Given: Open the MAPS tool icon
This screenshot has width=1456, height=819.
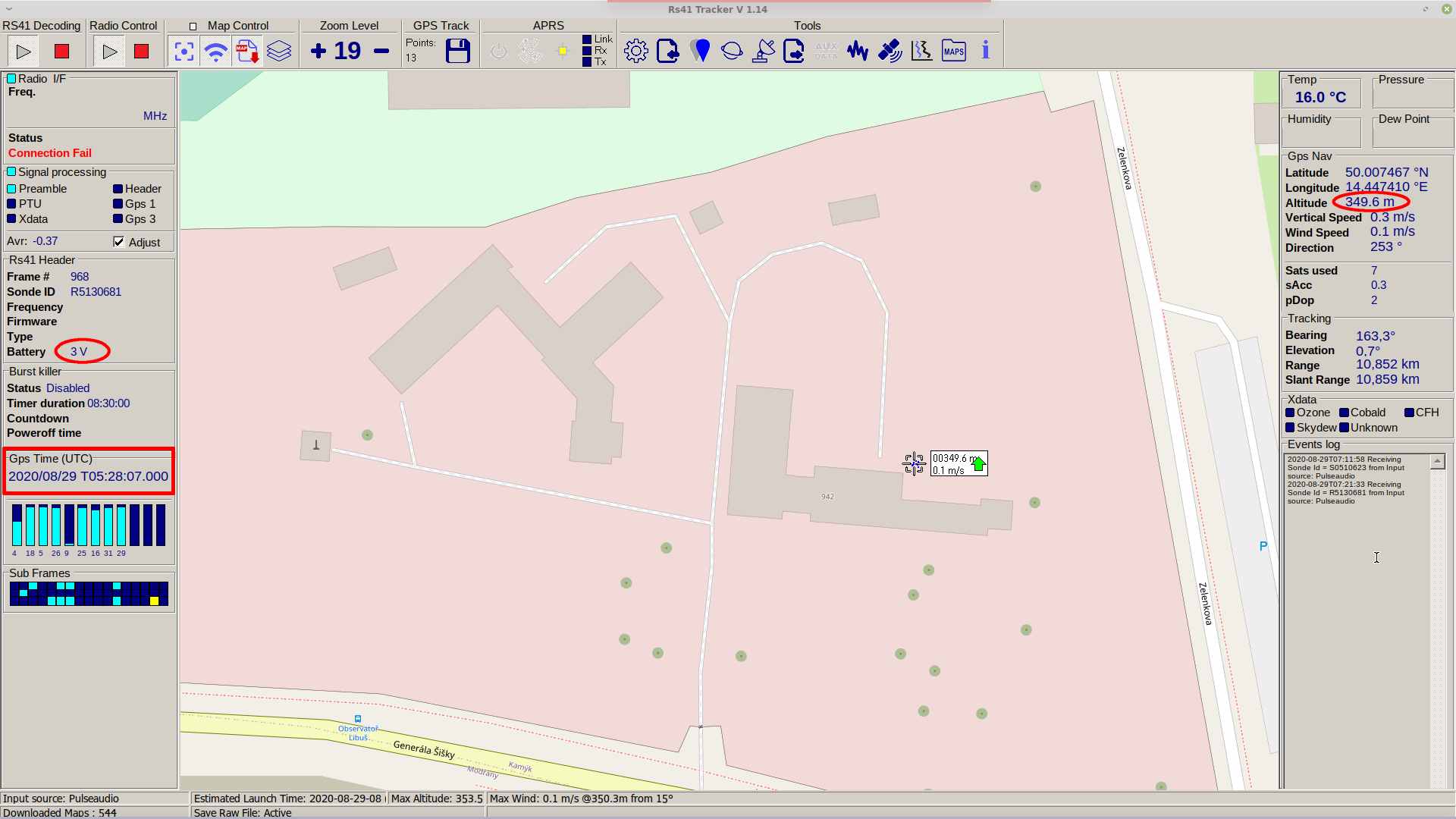Looking at the screenshot, I should [x=953, y=52].
